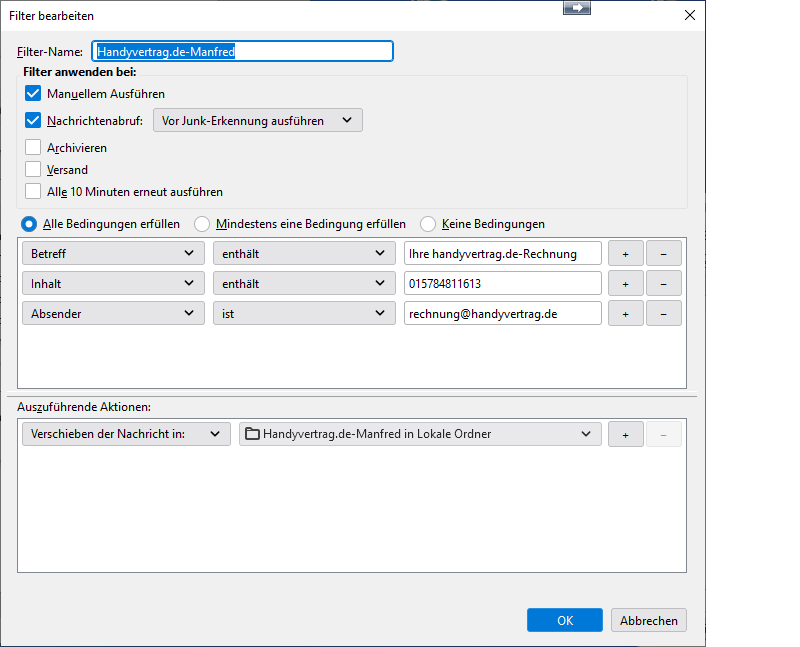The width and height of the screenshot is (800, 647).
Task: Select Alle Bedingungen erfüllen radio button
Action: click(29, 224)
